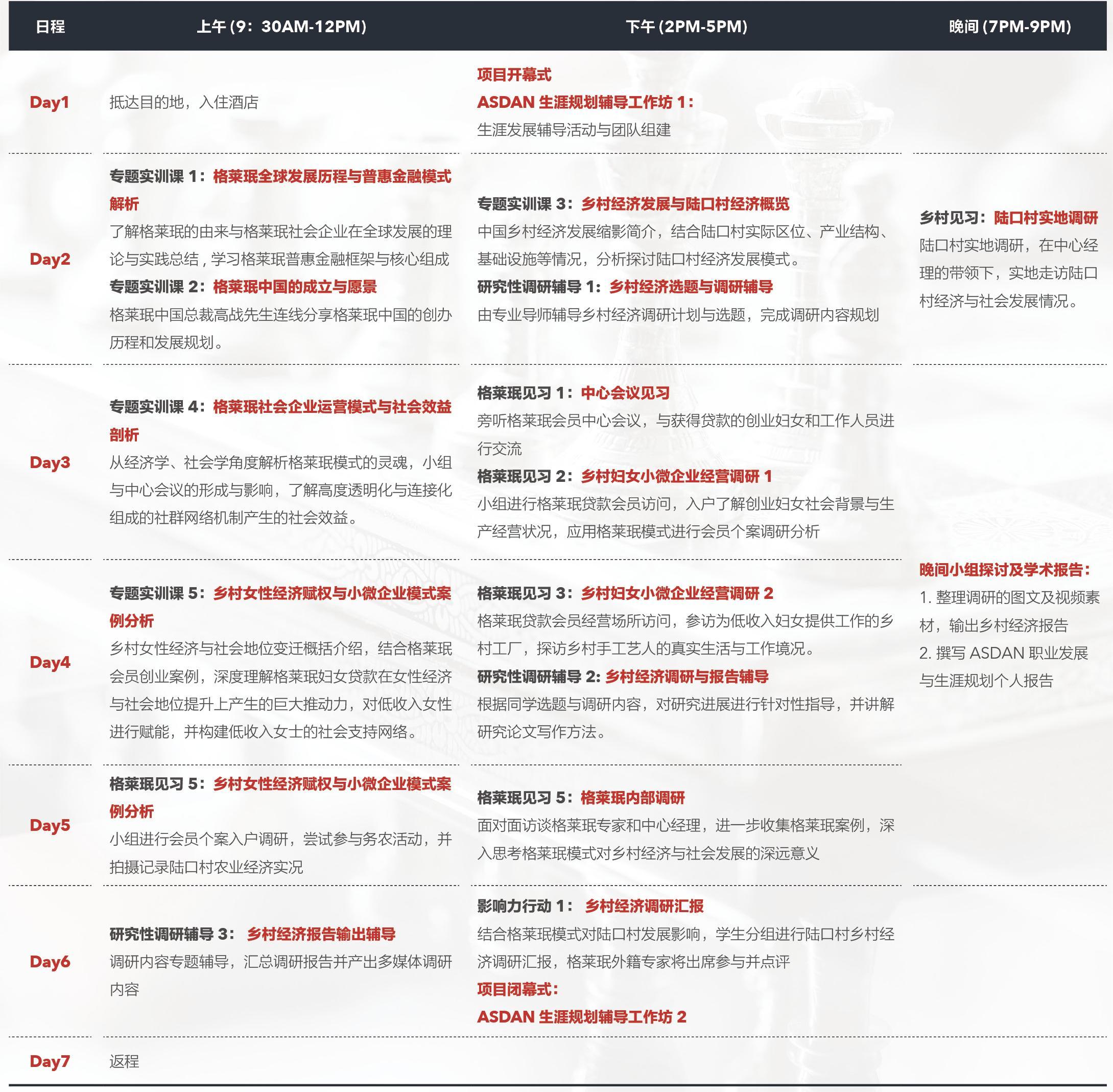The height and width of the screenshot is (1092, 1113).
Task: Click 格莱珉见习 3 heading
Action: point(625,593)
